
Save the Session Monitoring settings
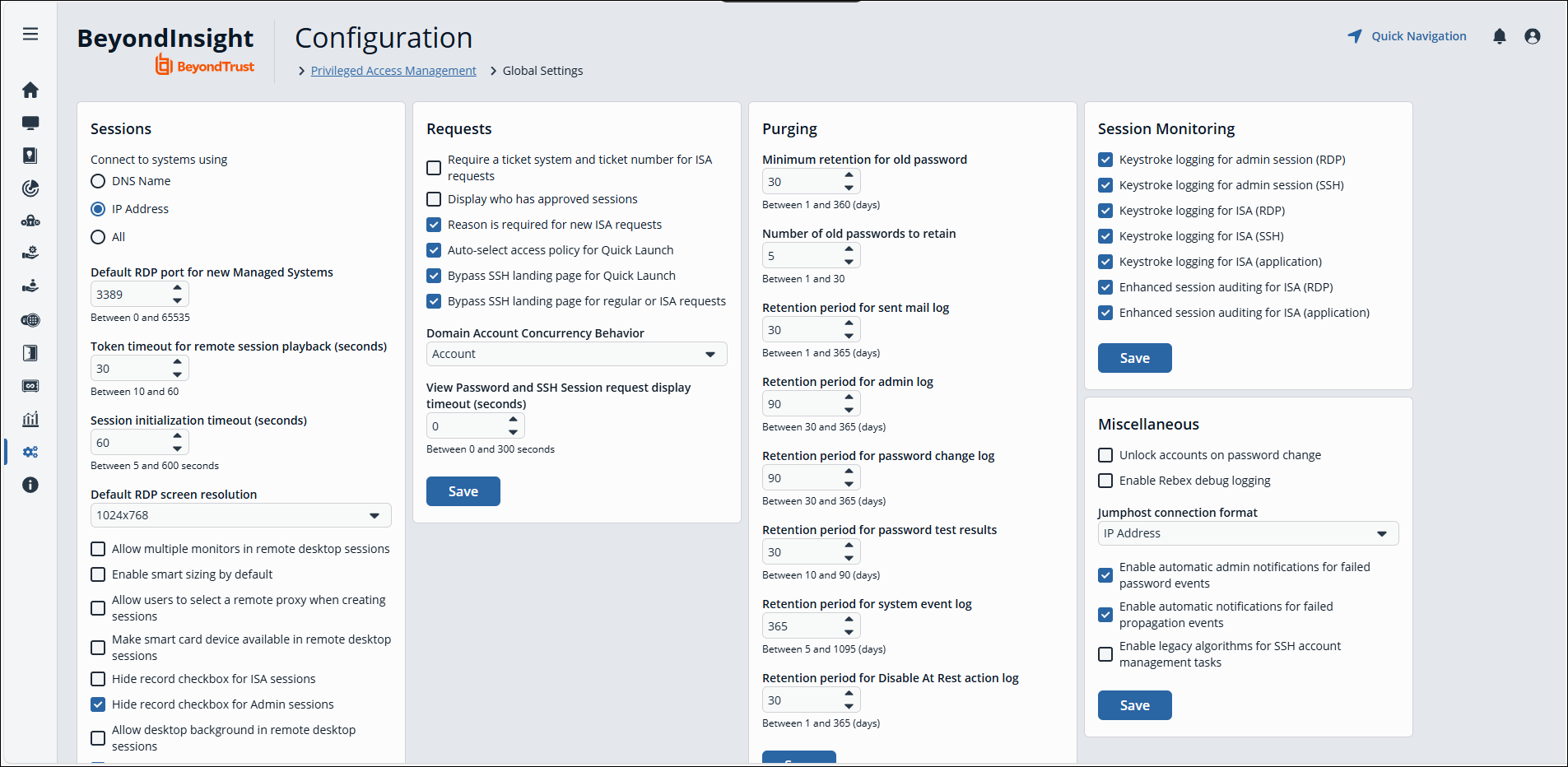(x=1134, y=358)
